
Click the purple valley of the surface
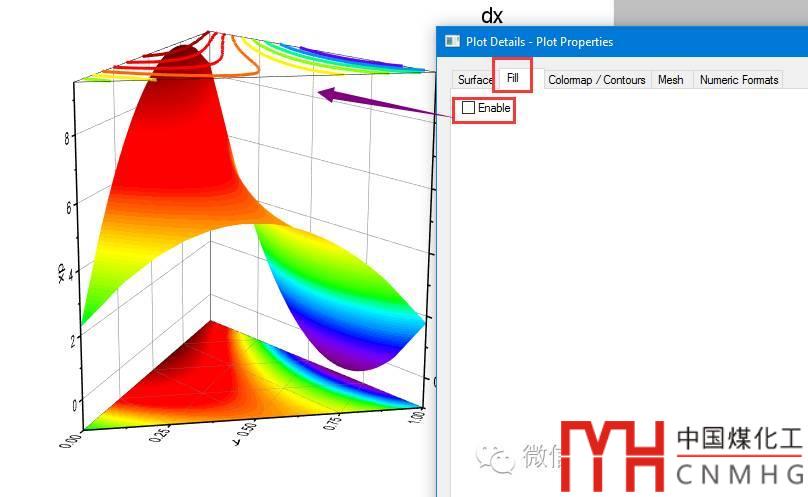360,352
